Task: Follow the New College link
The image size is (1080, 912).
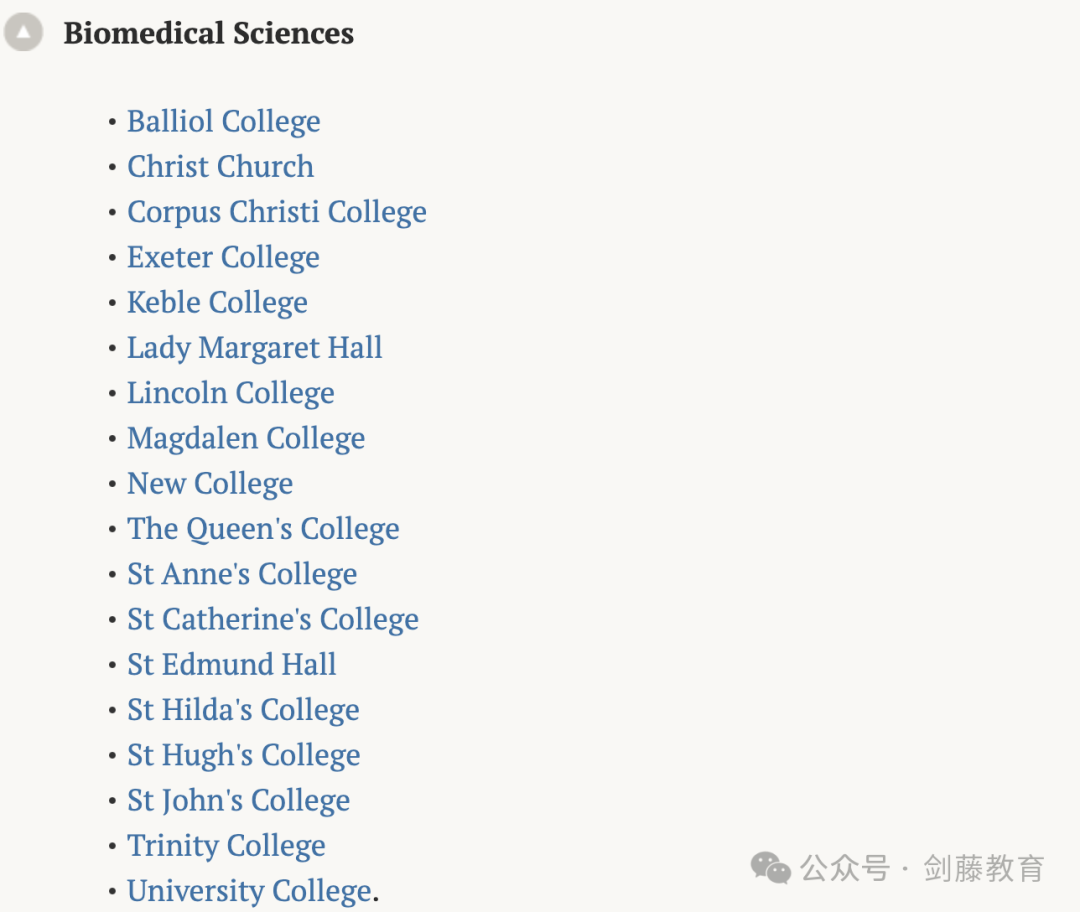Action: [210, 484]
